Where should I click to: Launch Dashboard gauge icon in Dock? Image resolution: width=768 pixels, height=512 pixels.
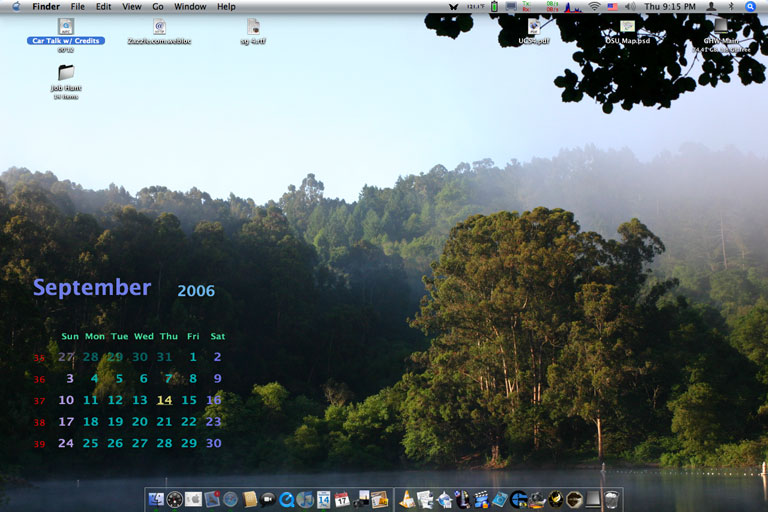click(175, 499)
